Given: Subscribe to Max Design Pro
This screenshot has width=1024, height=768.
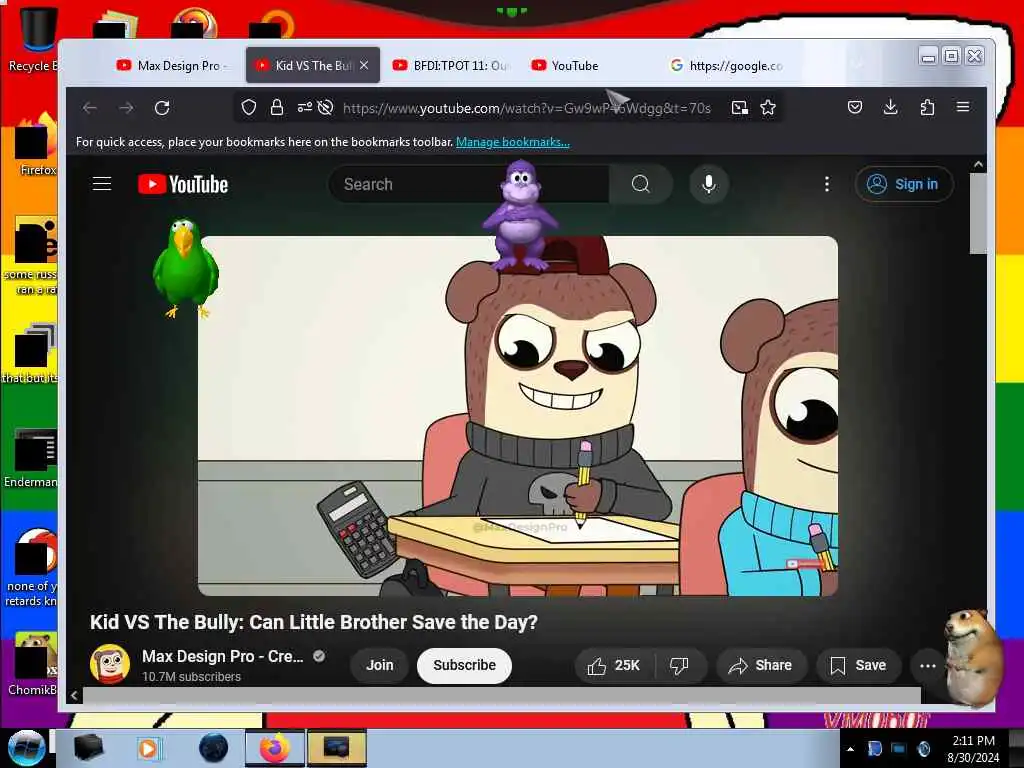Looking at the screenshot, I should (464, 665).
